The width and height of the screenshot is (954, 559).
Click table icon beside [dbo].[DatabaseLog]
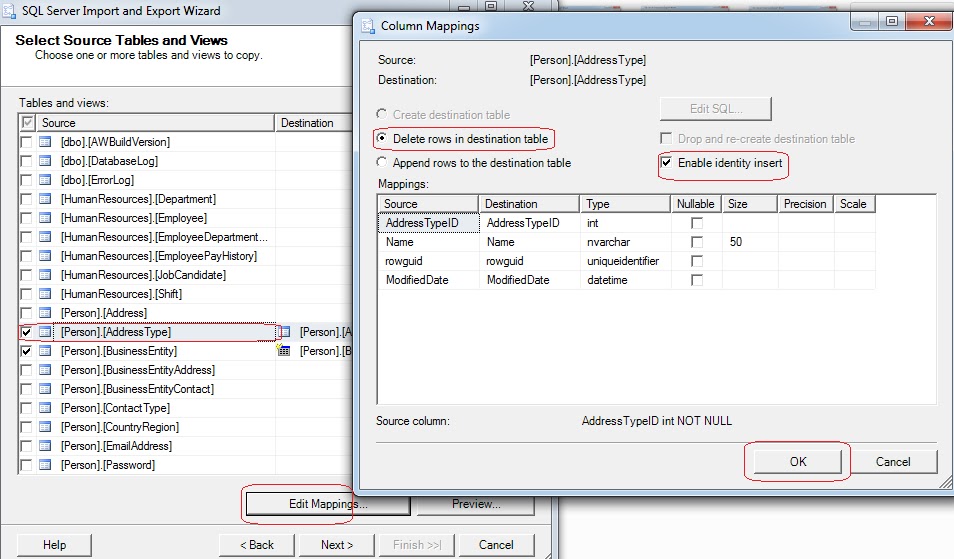[x=45, y=161]
